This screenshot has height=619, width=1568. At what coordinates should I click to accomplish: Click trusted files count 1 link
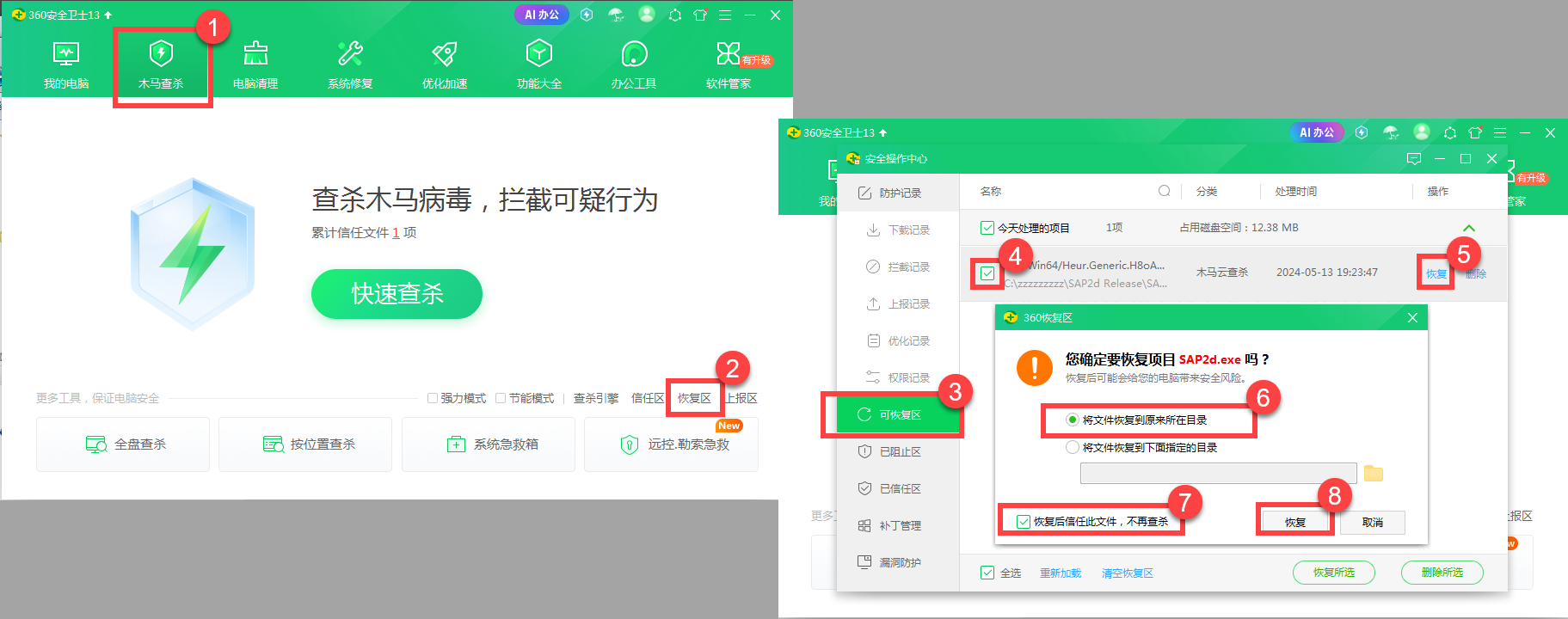396,233
